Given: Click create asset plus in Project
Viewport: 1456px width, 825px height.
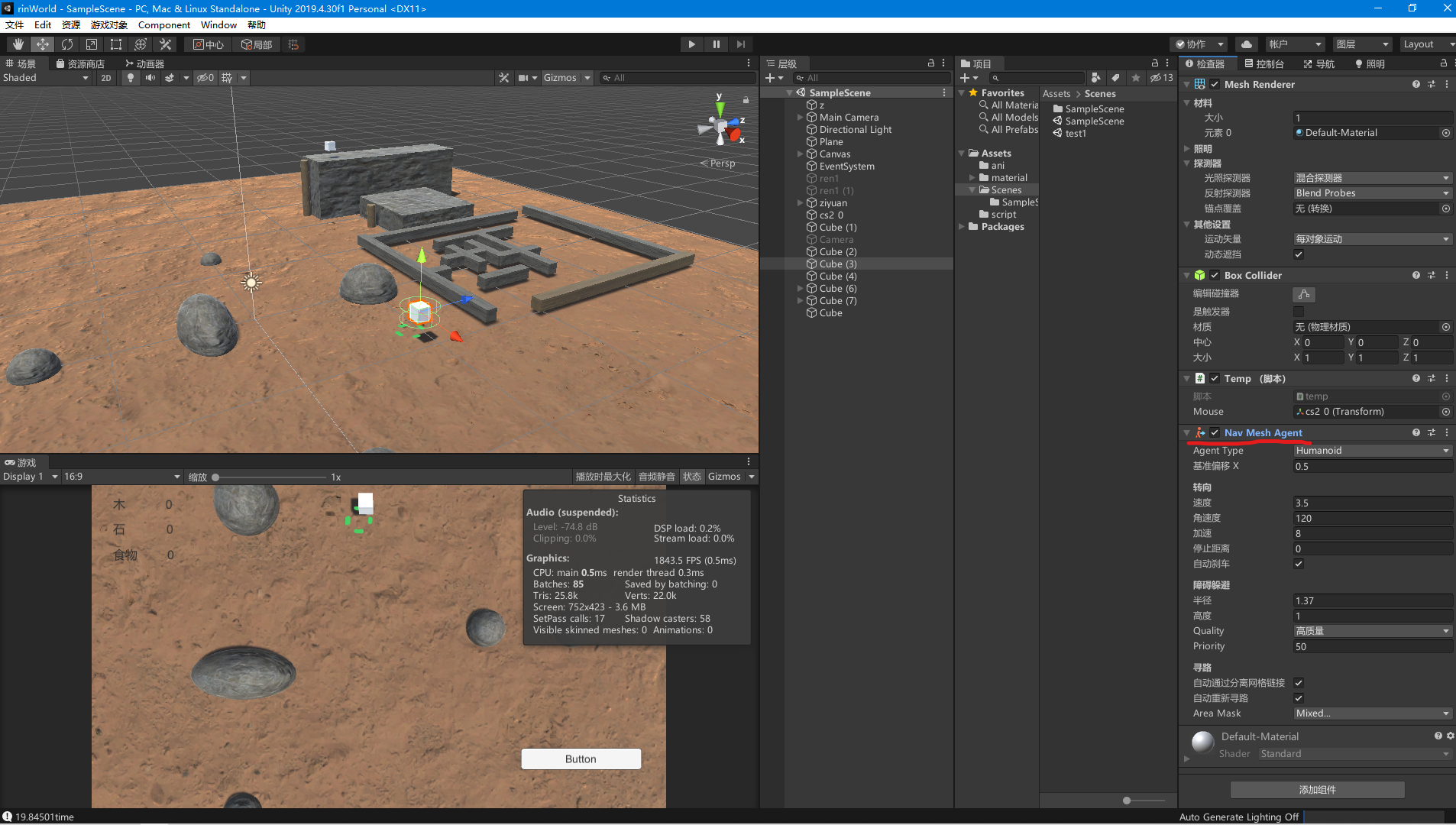Looking at the screenshot, I should click(x=965, y=78).
